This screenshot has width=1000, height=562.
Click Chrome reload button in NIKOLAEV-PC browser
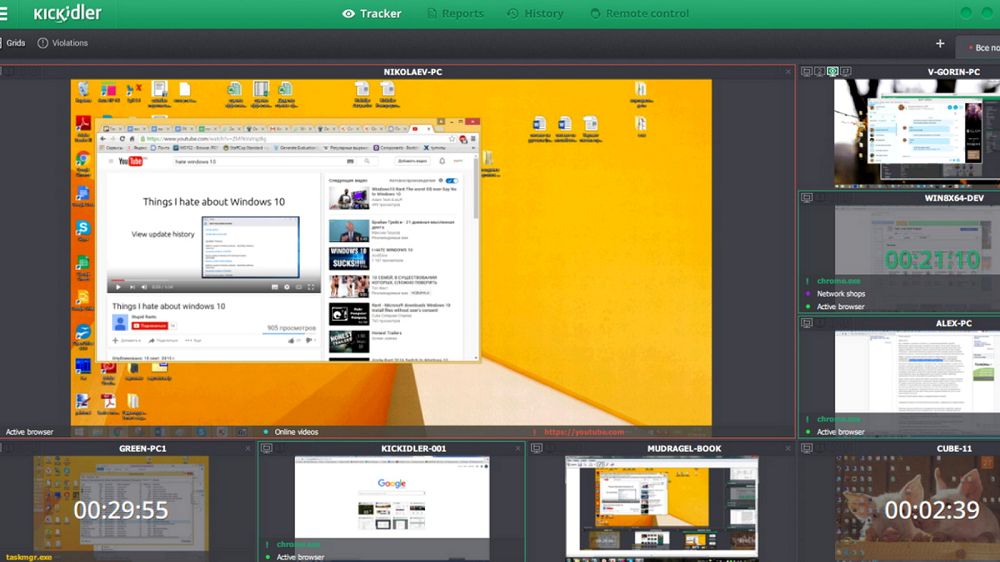122,138
